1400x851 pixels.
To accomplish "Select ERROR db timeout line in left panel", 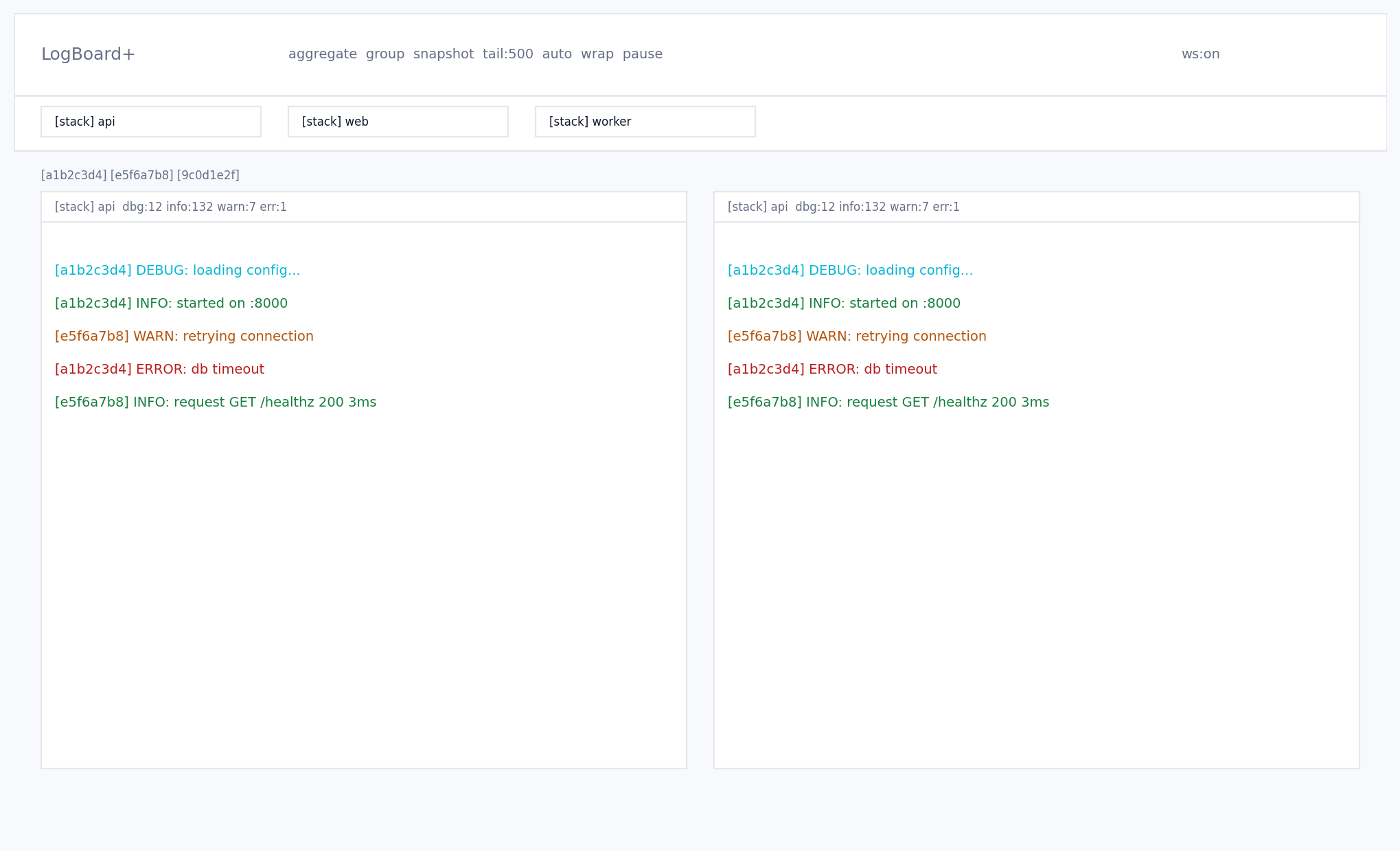I will coord(159,370).
